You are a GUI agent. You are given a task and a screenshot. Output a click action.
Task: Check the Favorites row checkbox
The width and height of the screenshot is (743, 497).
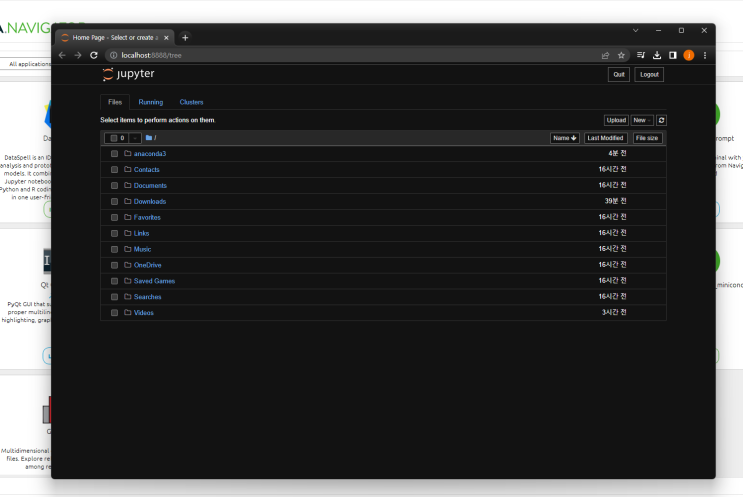pyautogui.click(x=114, y=217)
